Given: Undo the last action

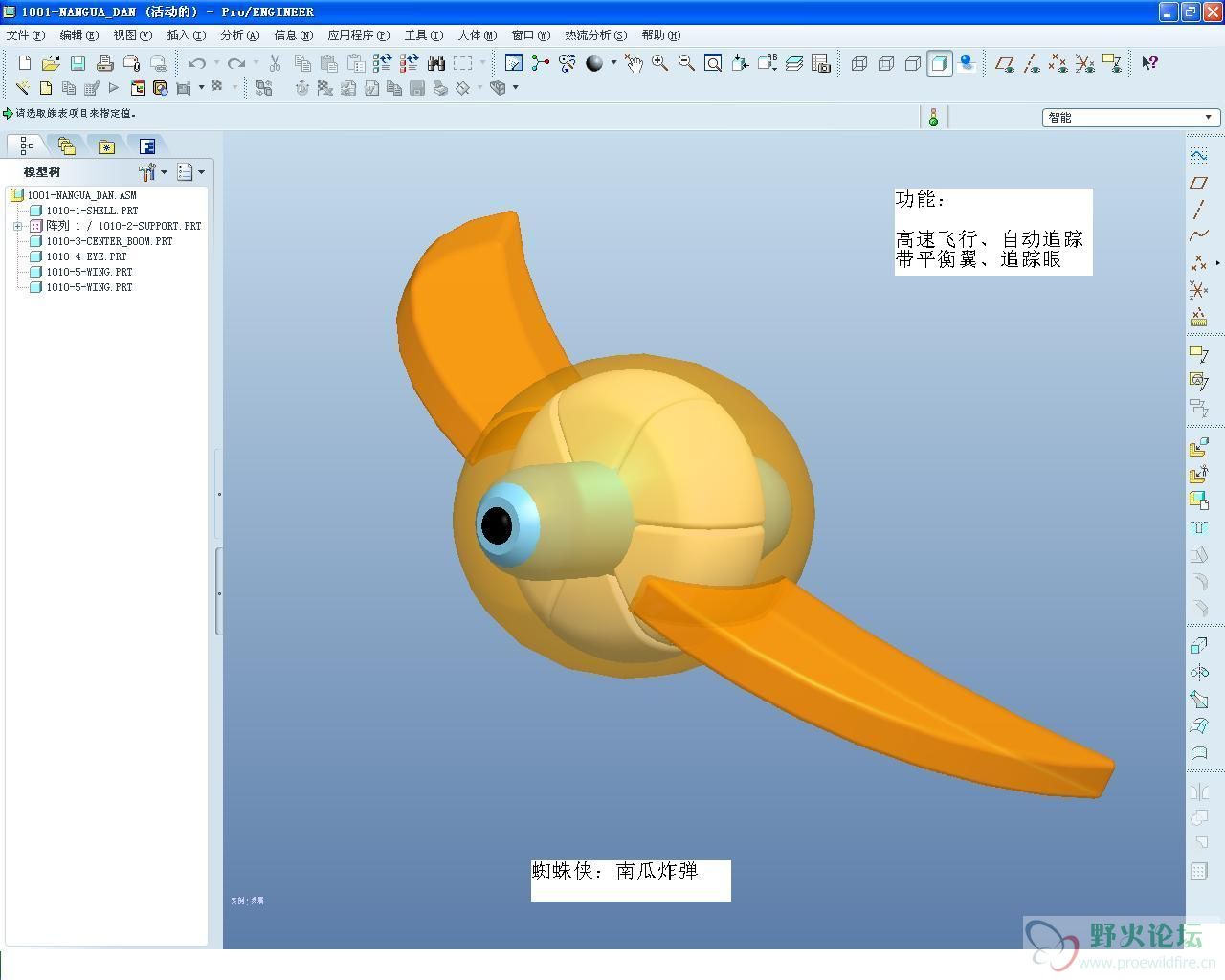Looking at the screenshot, I should click(x=196, y=63).
